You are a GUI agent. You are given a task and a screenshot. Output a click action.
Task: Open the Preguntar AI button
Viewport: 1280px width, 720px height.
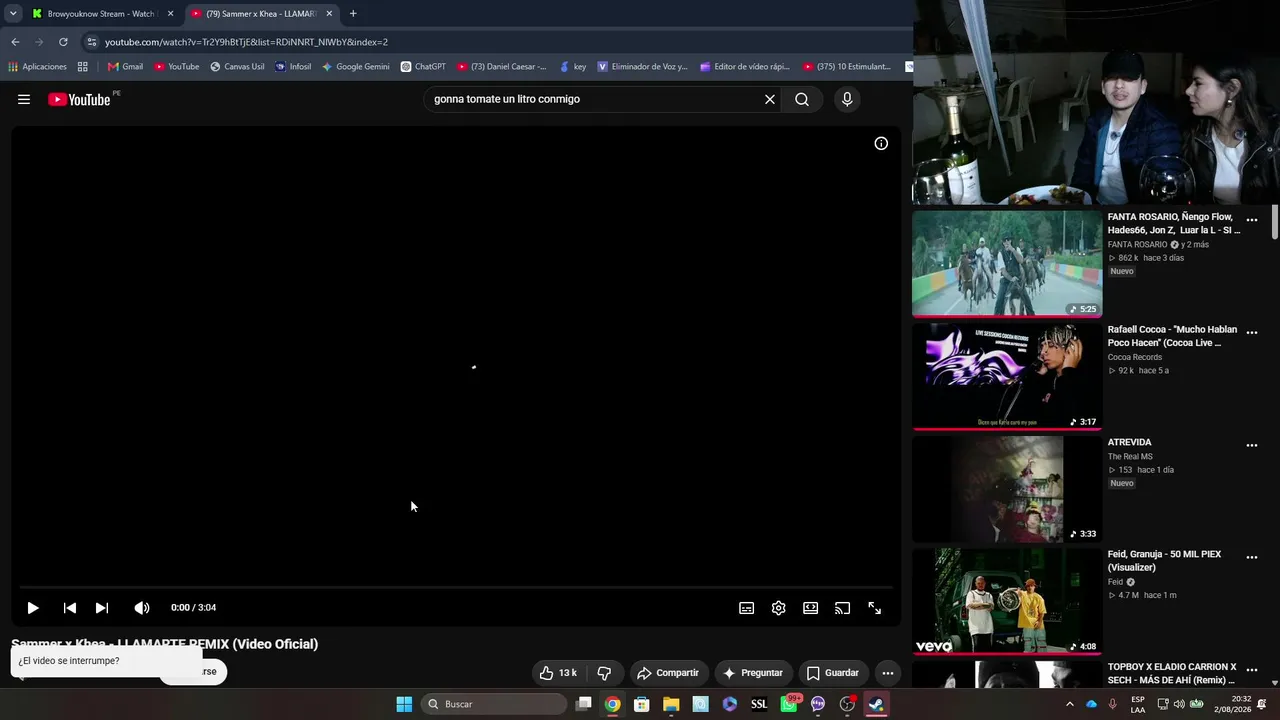coord(753,673)
